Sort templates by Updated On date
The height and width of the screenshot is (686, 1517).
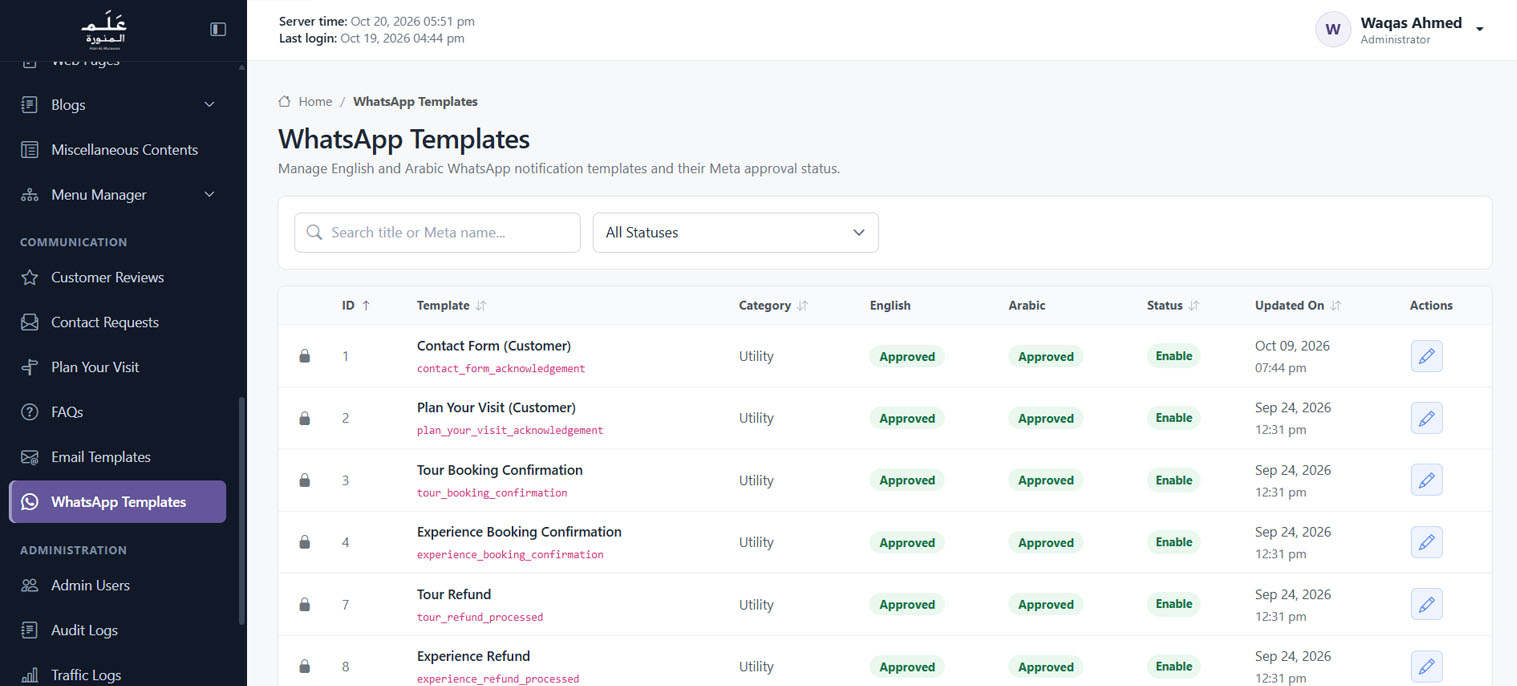click(x=1336, y=306)
